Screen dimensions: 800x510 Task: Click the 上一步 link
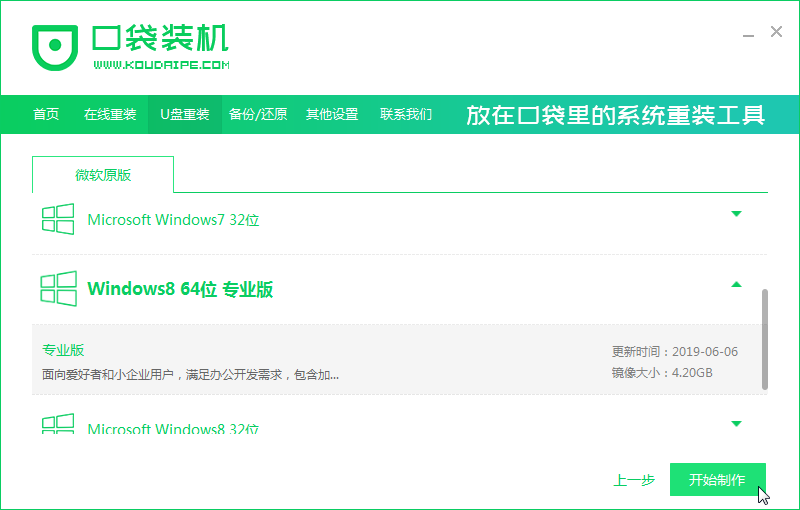pos(634,480)
